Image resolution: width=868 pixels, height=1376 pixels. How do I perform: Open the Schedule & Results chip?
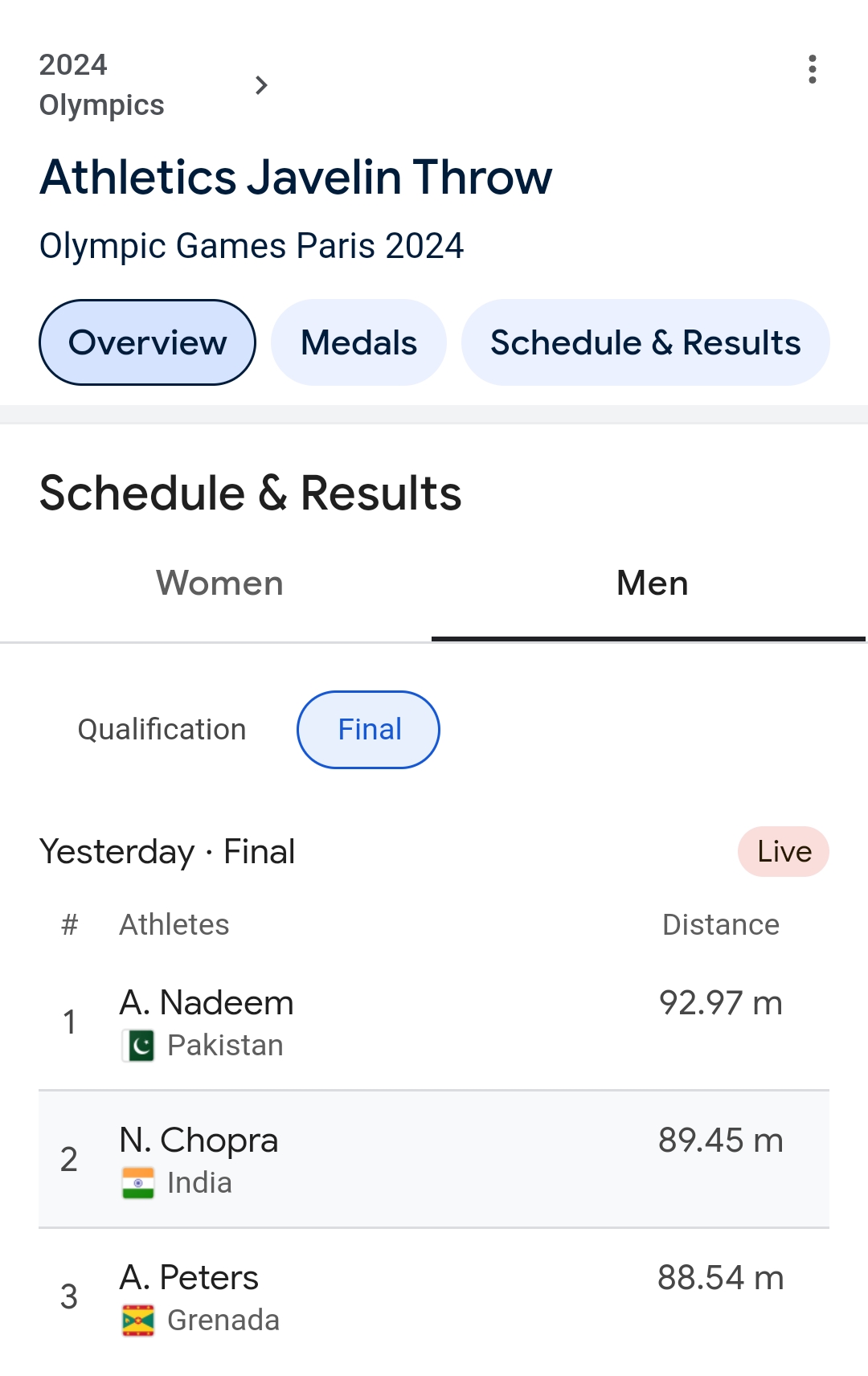coord(645,342)
